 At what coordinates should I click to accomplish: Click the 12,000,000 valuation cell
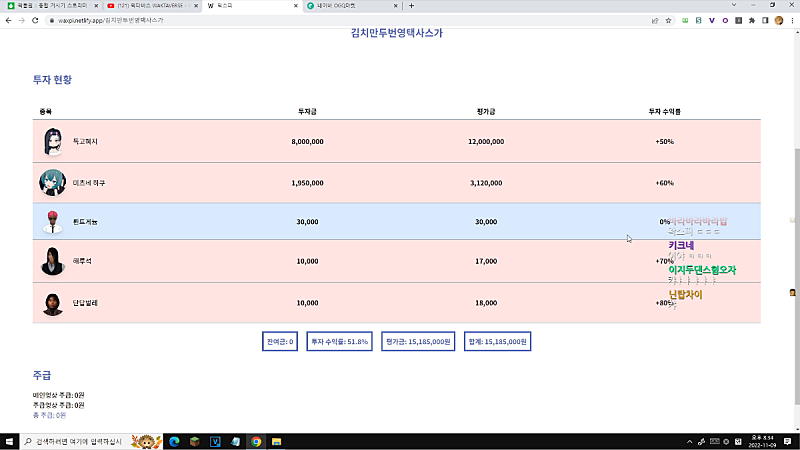(x=486, y=141)
